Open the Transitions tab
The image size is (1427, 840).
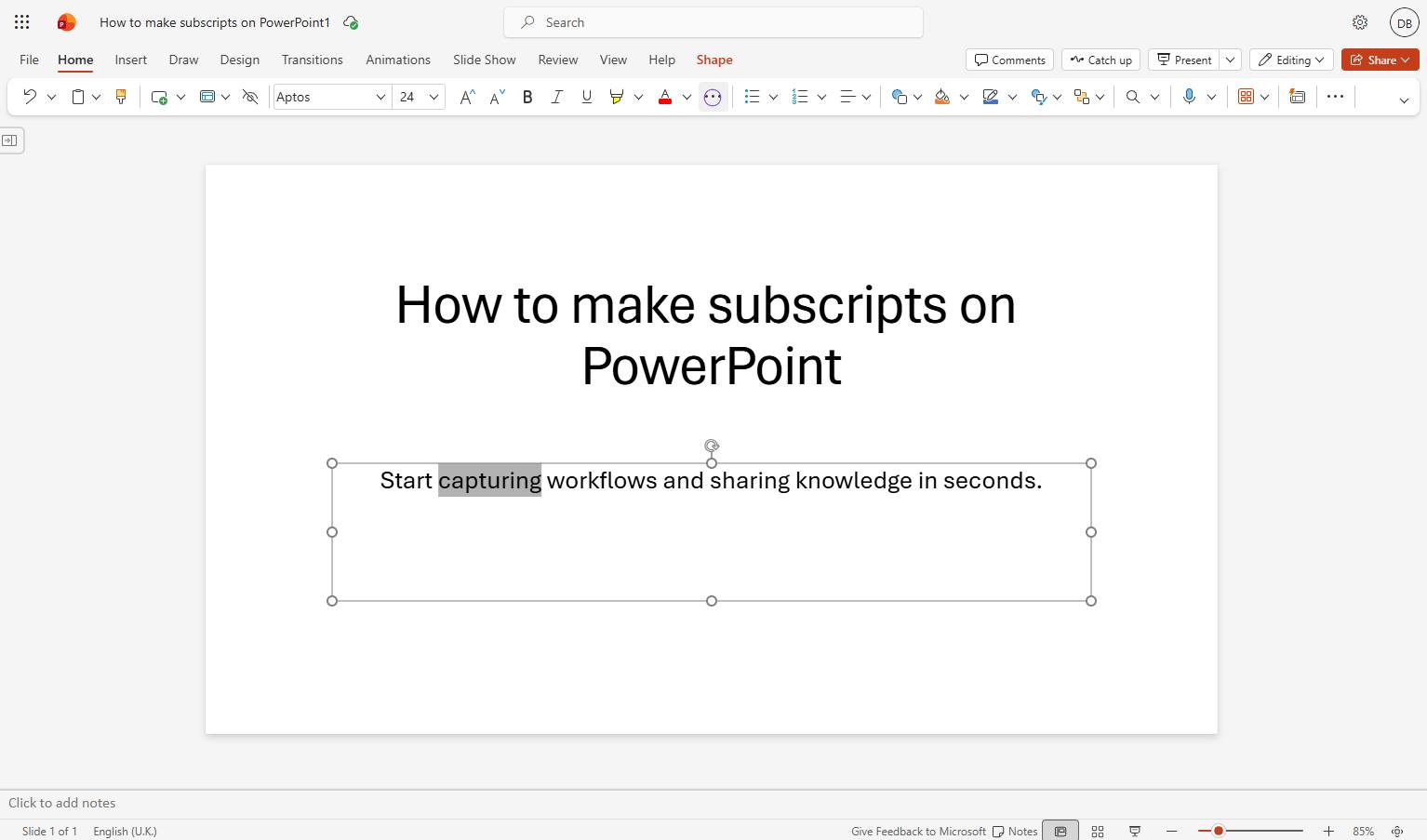[313, 60]
